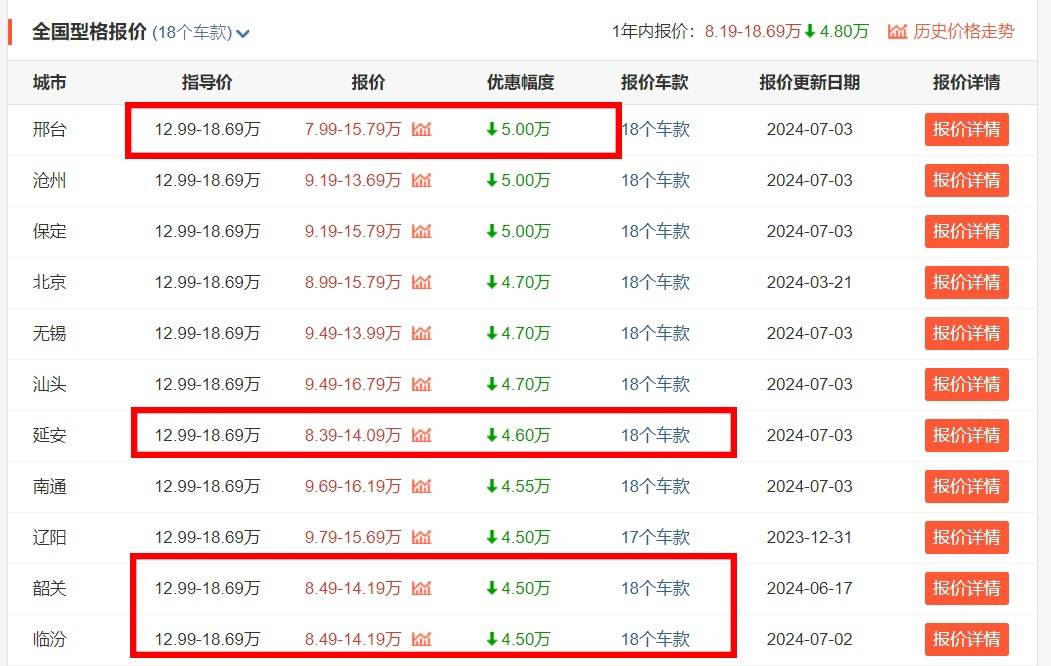Open the 历史价格走势 link
This screenshot has height=666, width=1051.
point(963,31)
